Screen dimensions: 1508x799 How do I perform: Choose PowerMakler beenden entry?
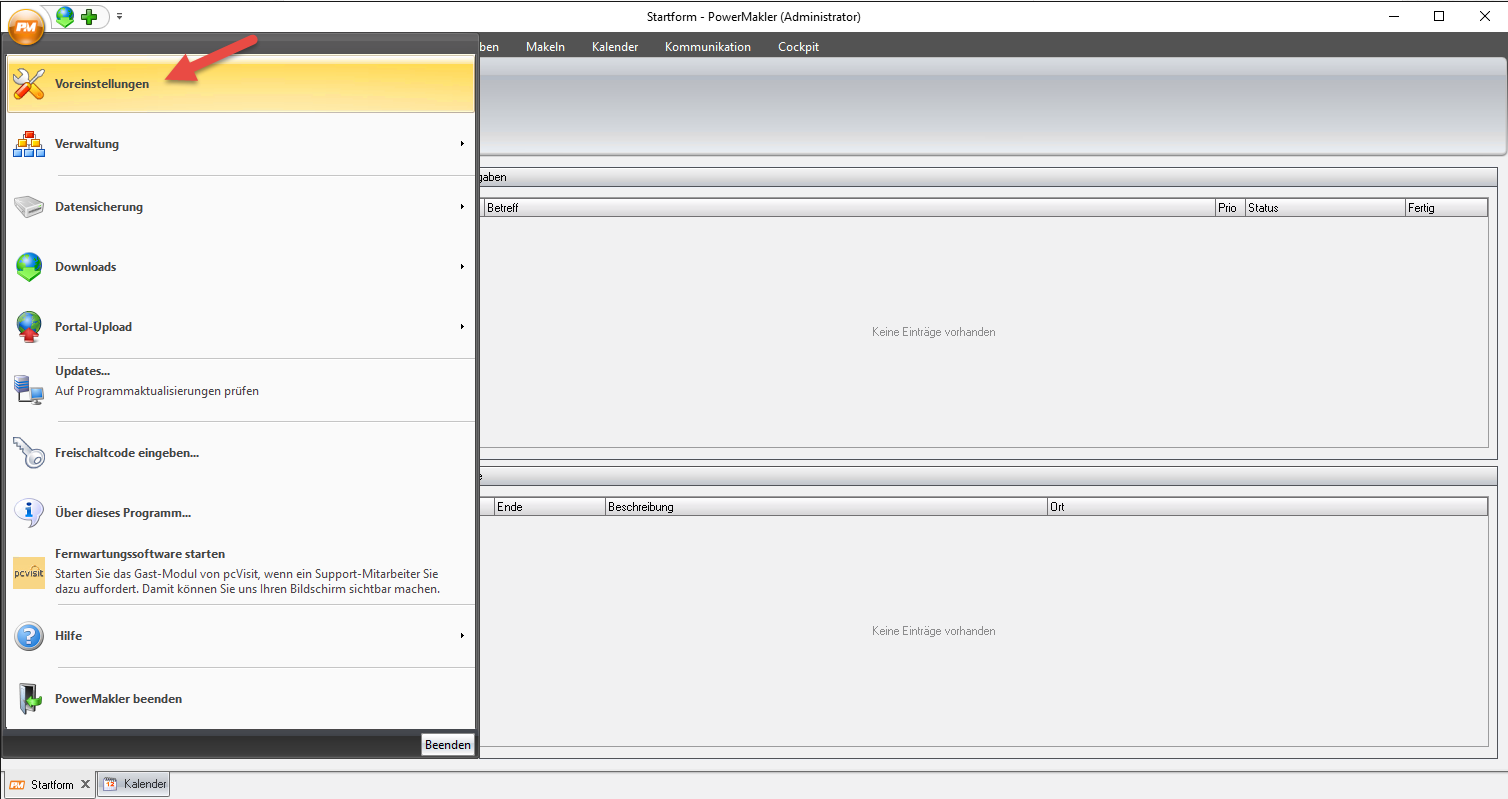point(240,699)
